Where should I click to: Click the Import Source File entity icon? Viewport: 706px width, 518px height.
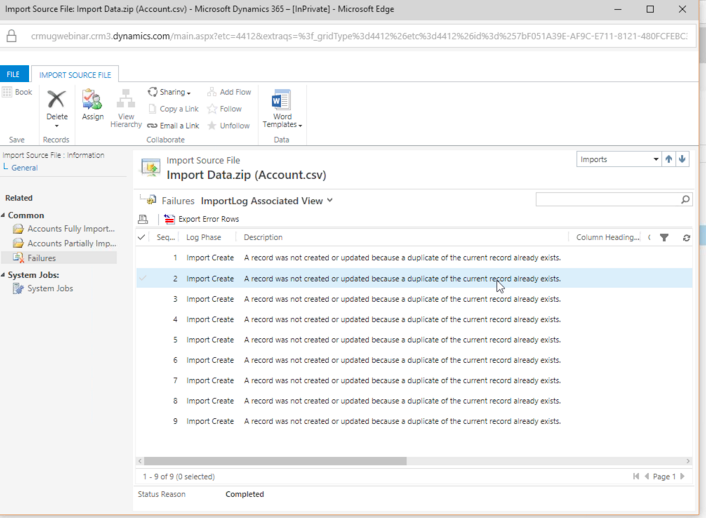(x=150, y=167)
